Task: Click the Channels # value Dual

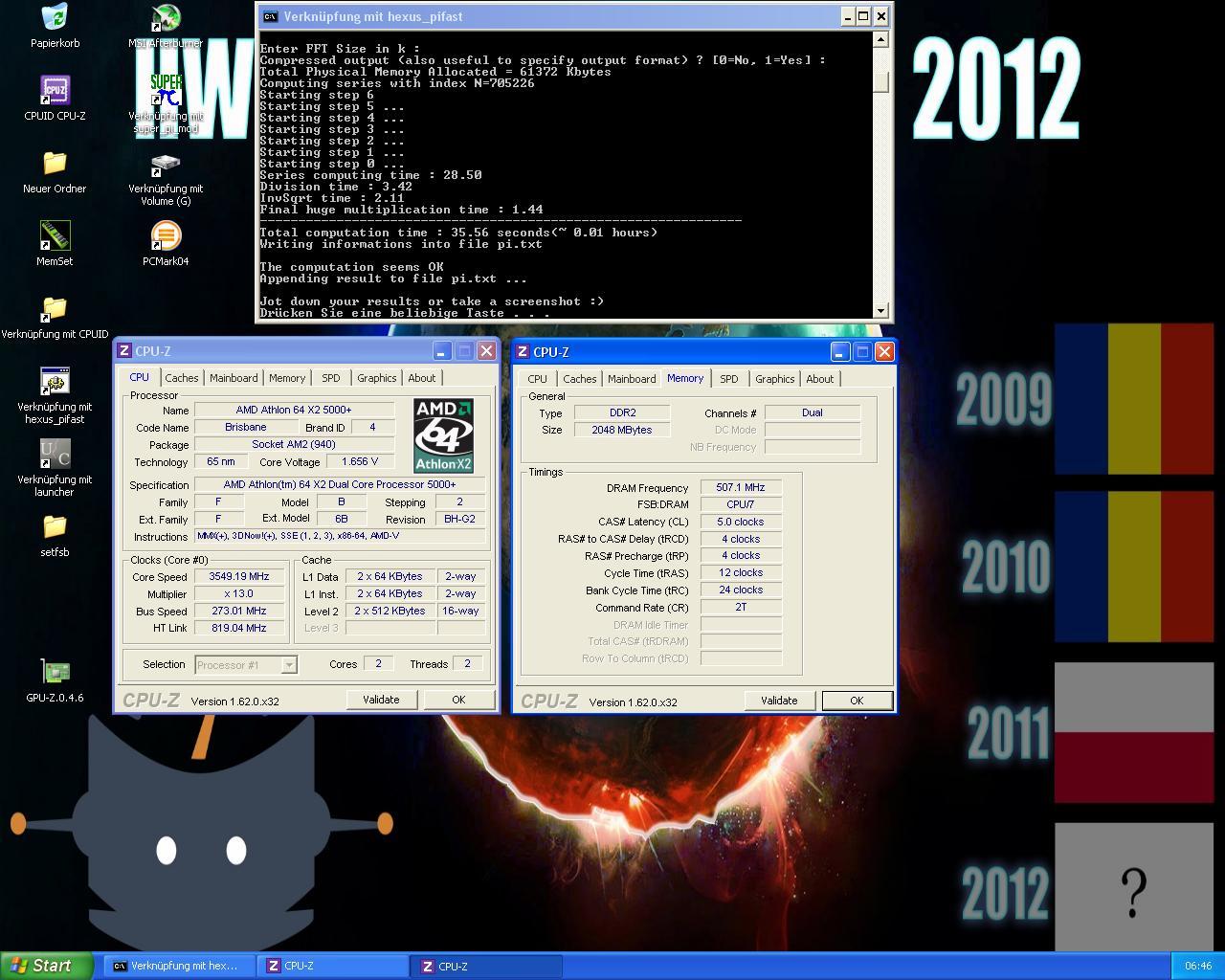Action: click(813, 412)
